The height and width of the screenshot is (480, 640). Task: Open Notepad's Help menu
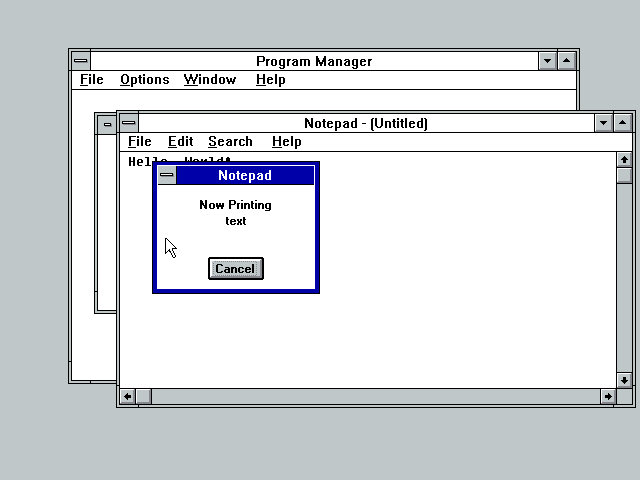[287, 142]
